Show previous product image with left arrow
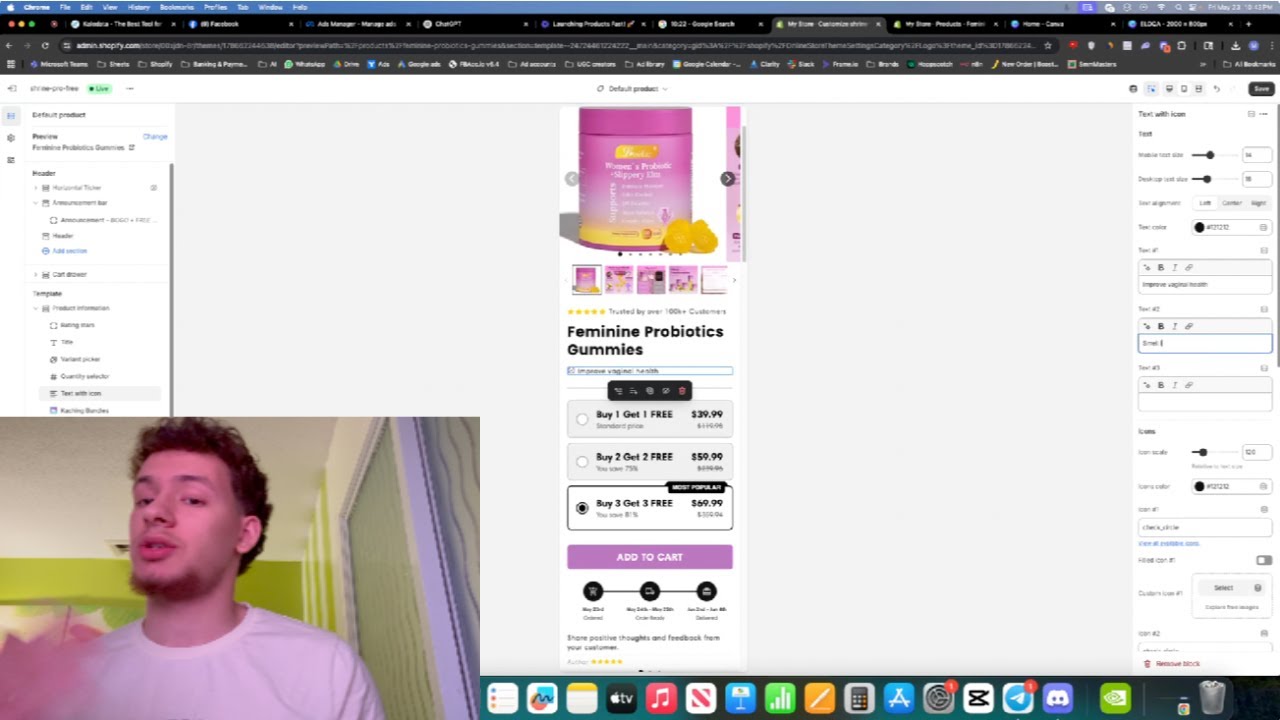The width and height of the screenshot is (1280, 720). (x=572, y=179)
